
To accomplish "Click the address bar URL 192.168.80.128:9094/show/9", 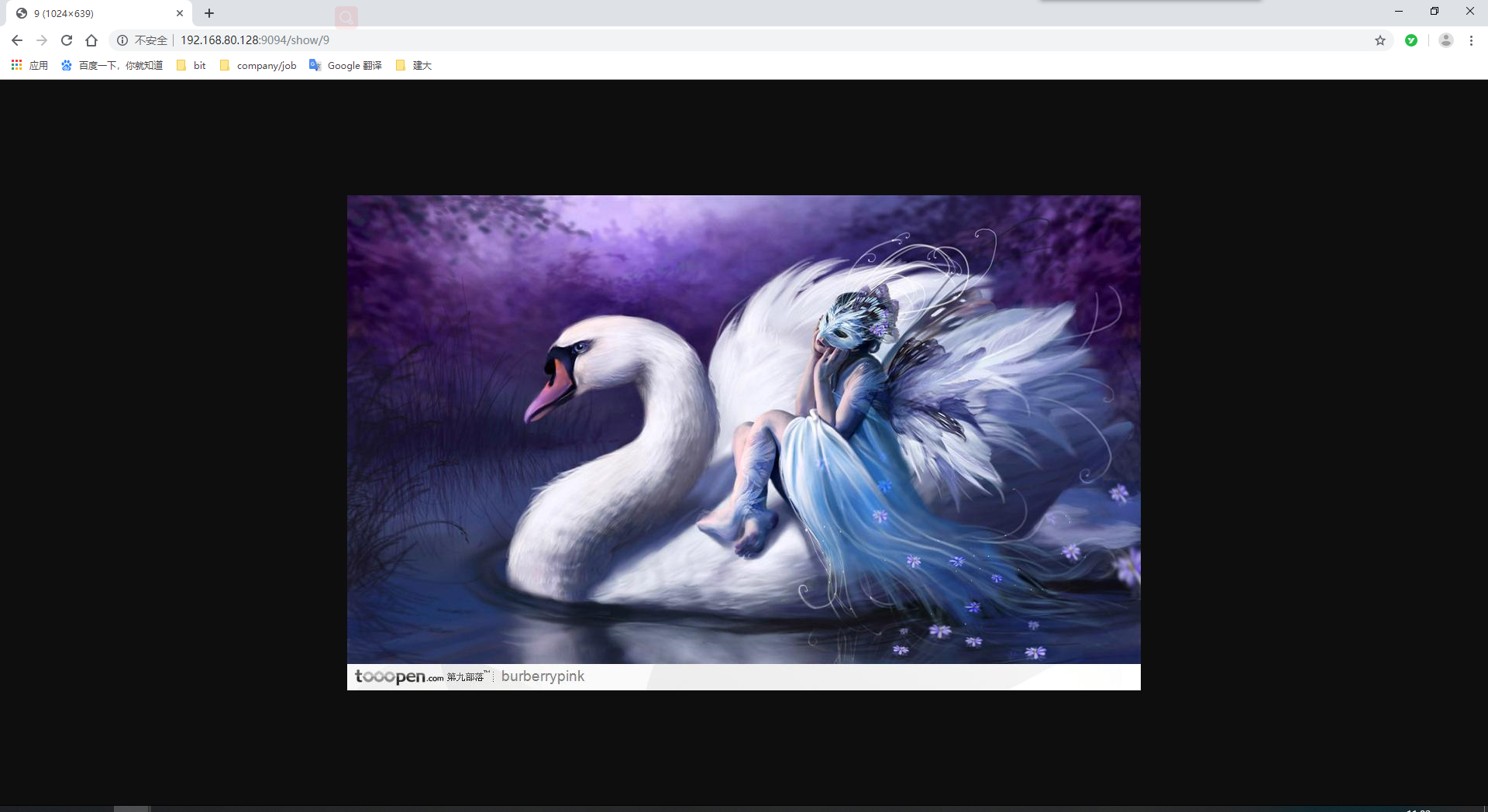I will (x=255, y=40).
